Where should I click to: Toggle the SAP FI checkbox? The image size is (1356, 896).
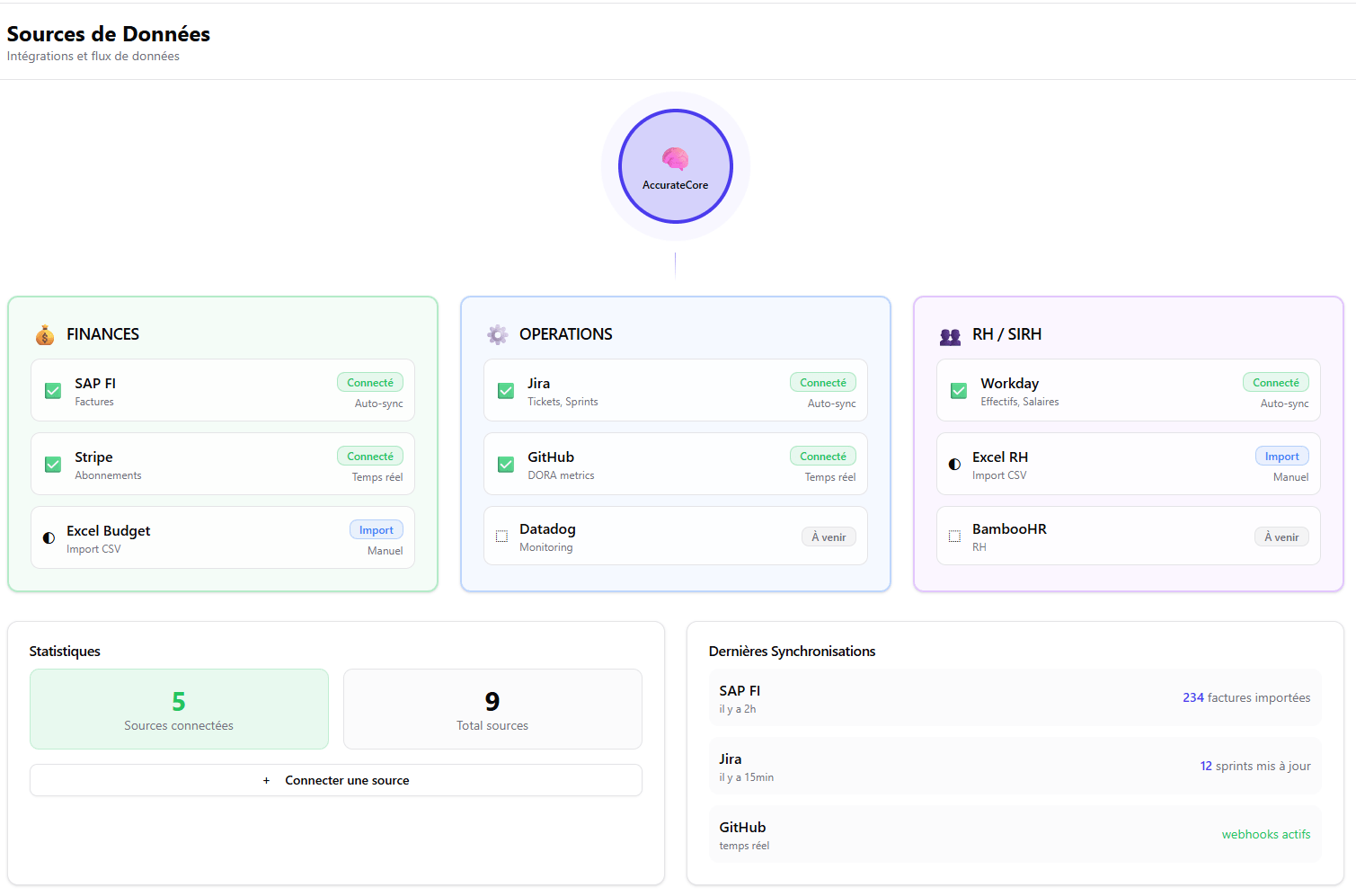53,391
